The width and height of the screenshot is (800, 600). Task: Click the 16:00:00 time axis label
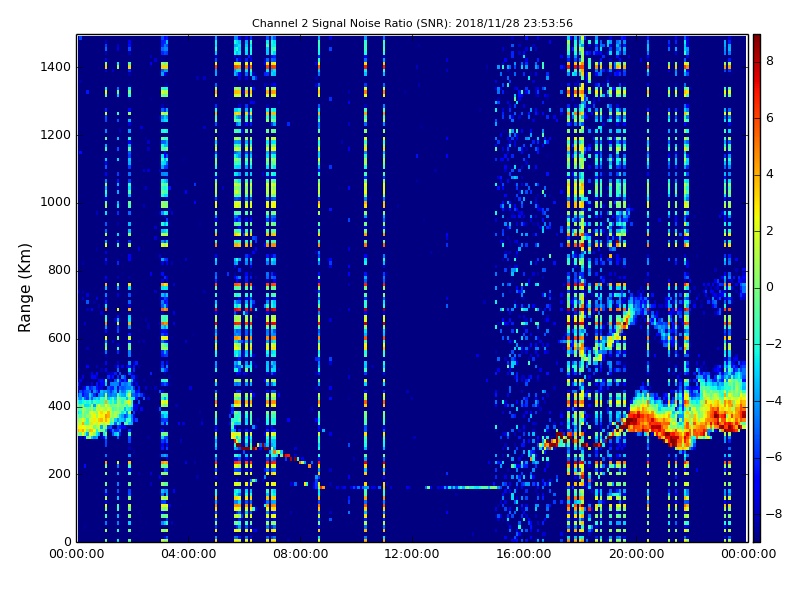[523, 554]
